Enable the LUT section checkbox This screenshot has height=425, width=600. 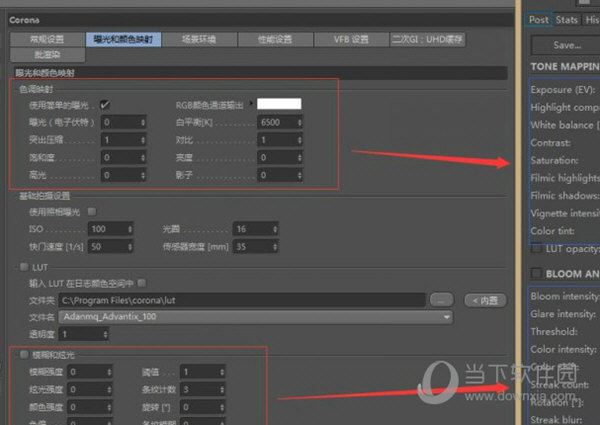(x=24, y=267)
